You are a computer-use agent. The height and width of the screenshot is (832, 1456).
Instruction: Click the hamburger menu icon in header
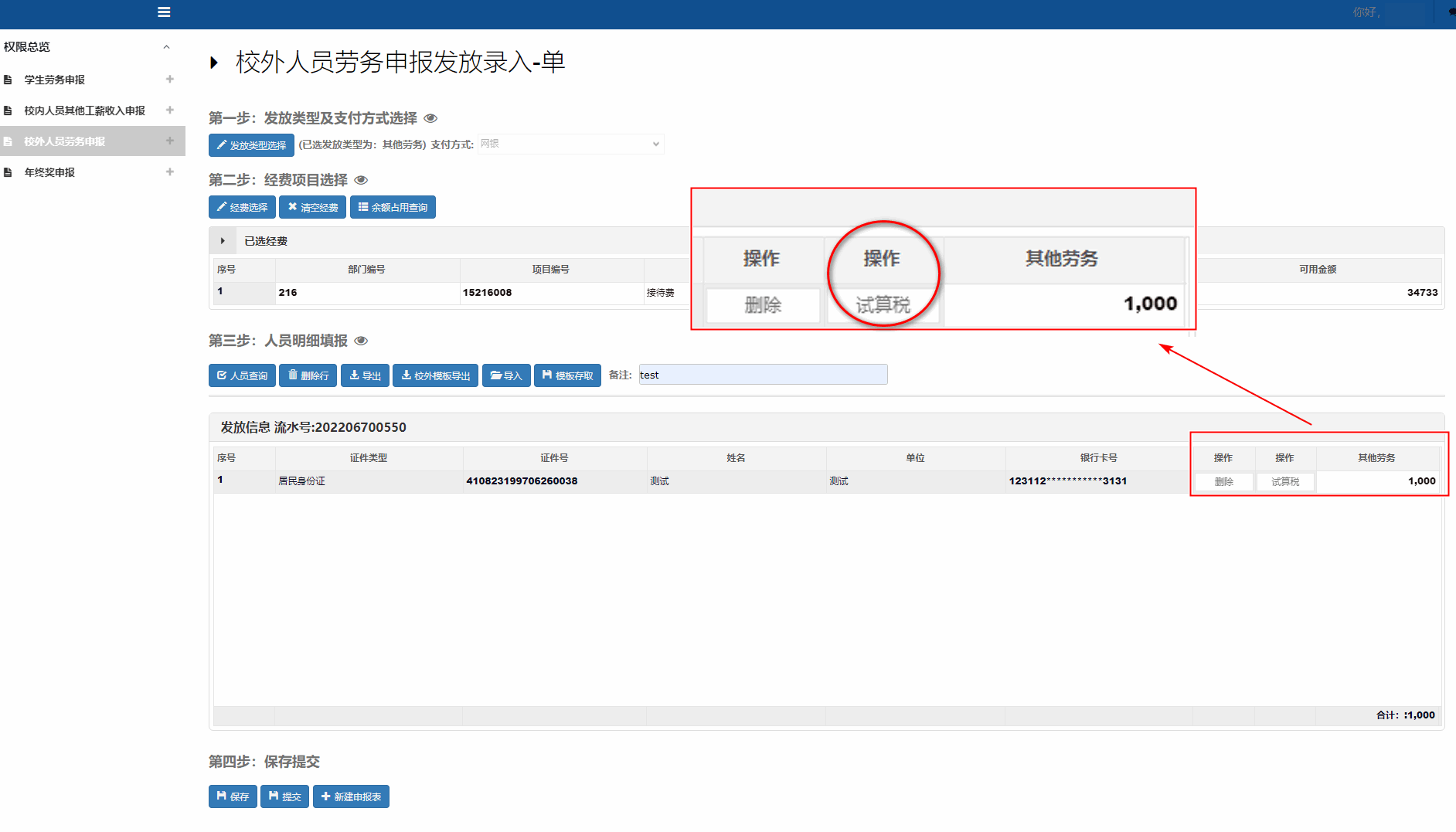(x=164, y=12)
